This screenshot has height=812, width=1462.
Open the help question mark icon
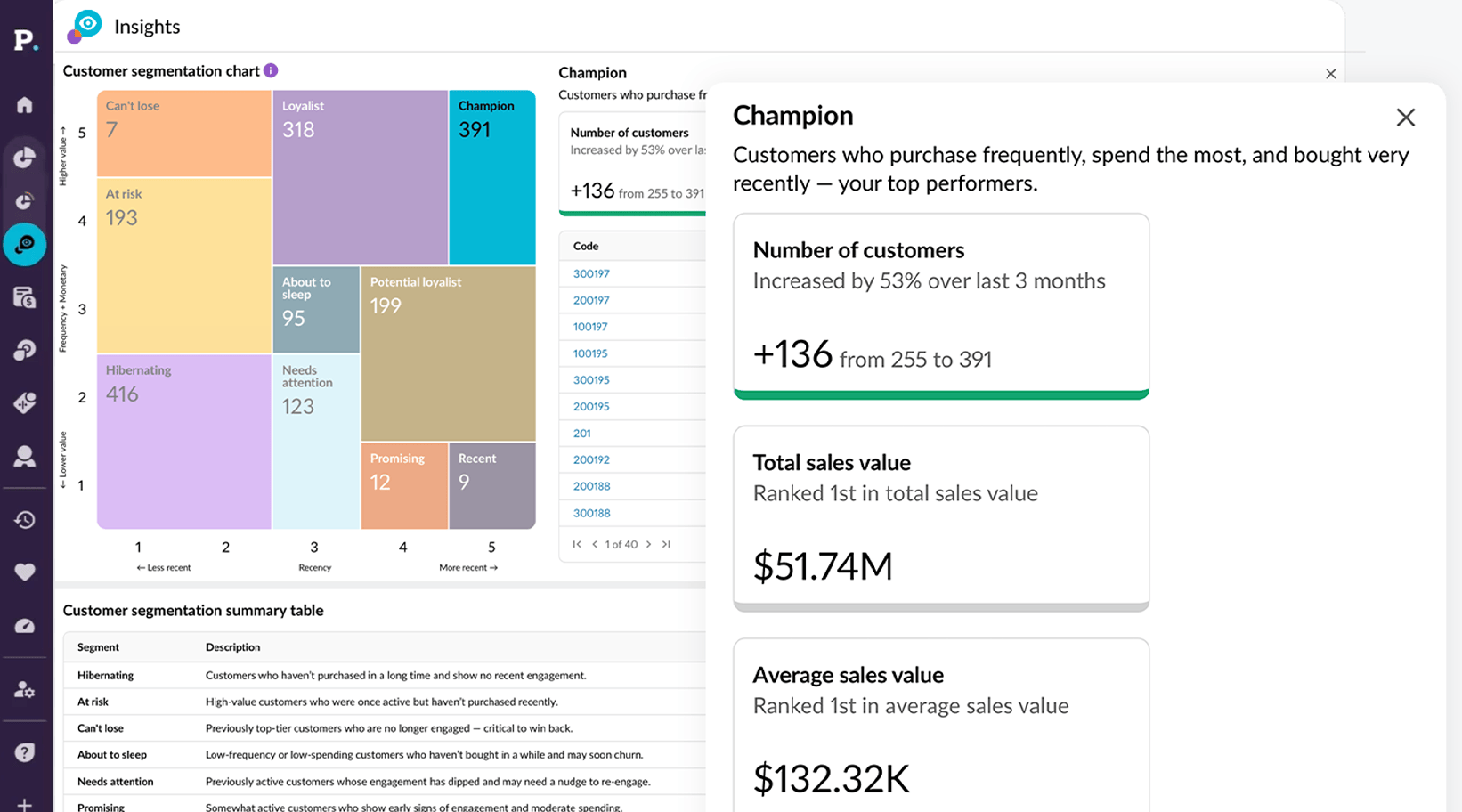[x=25, y=752]
